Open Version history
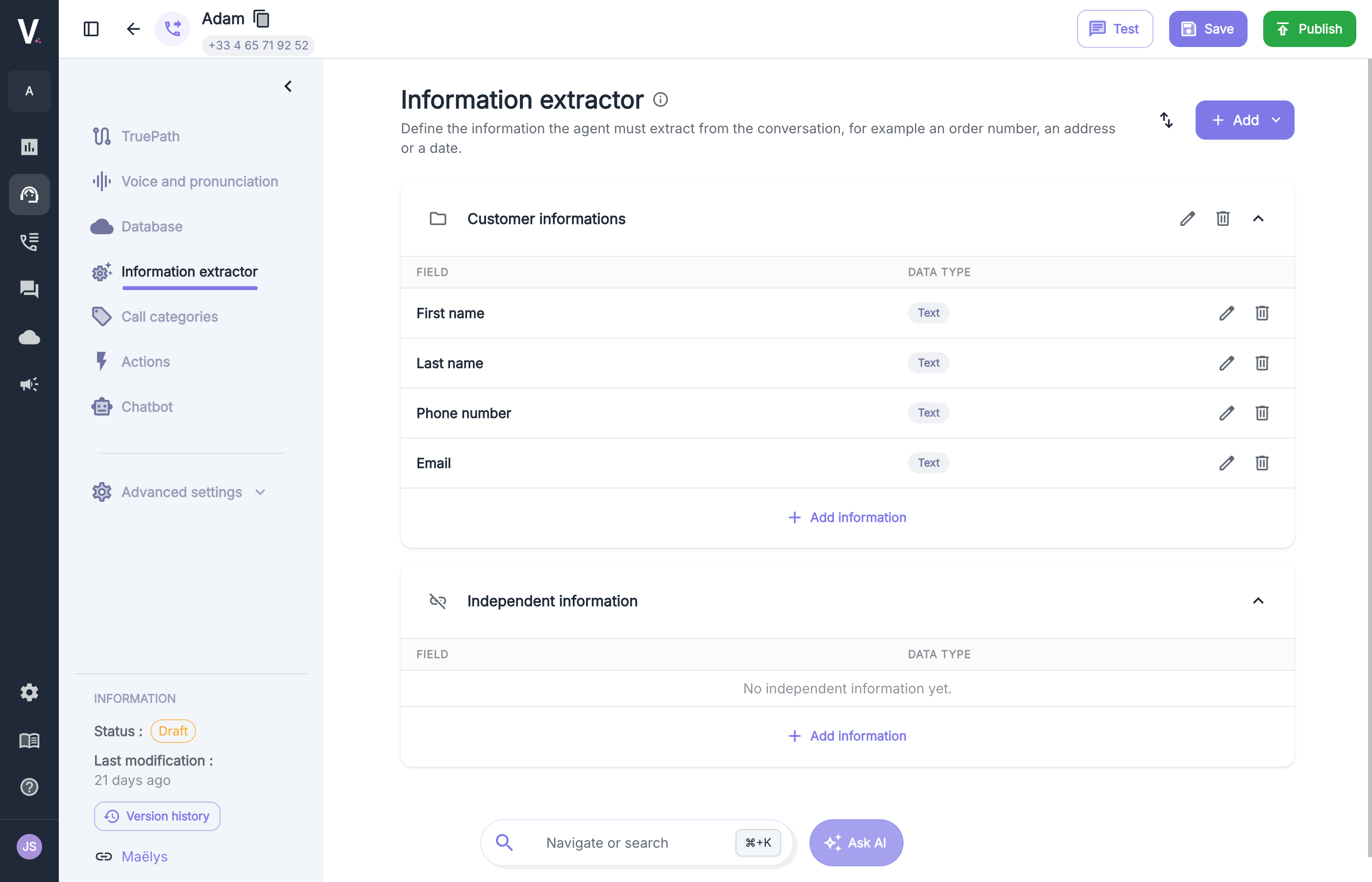The height and width of the screenshot is (882, 1372). point(157,816)
